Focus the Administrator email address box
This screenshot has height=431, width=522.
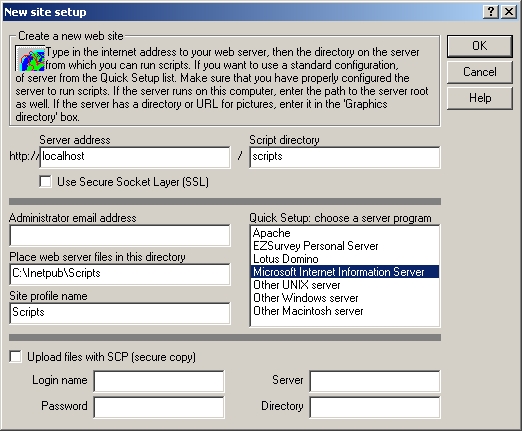pyautogui.click(x=120, y=235)
